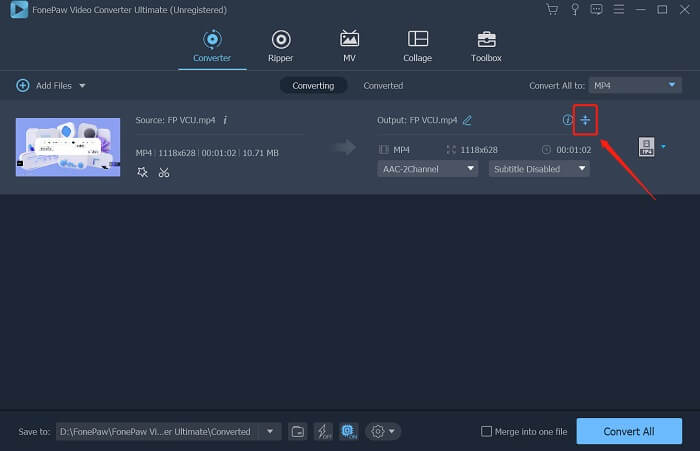Open the feedback chat icon

point(596,9)
